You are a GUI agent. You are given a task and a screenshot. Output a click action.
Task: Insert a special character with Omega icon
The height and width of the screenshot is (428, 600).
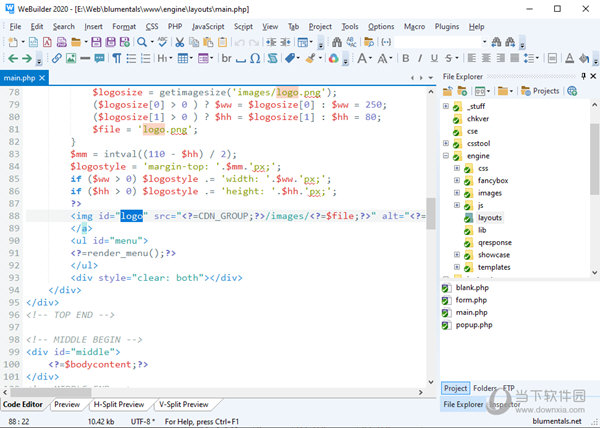pos(255,58)
